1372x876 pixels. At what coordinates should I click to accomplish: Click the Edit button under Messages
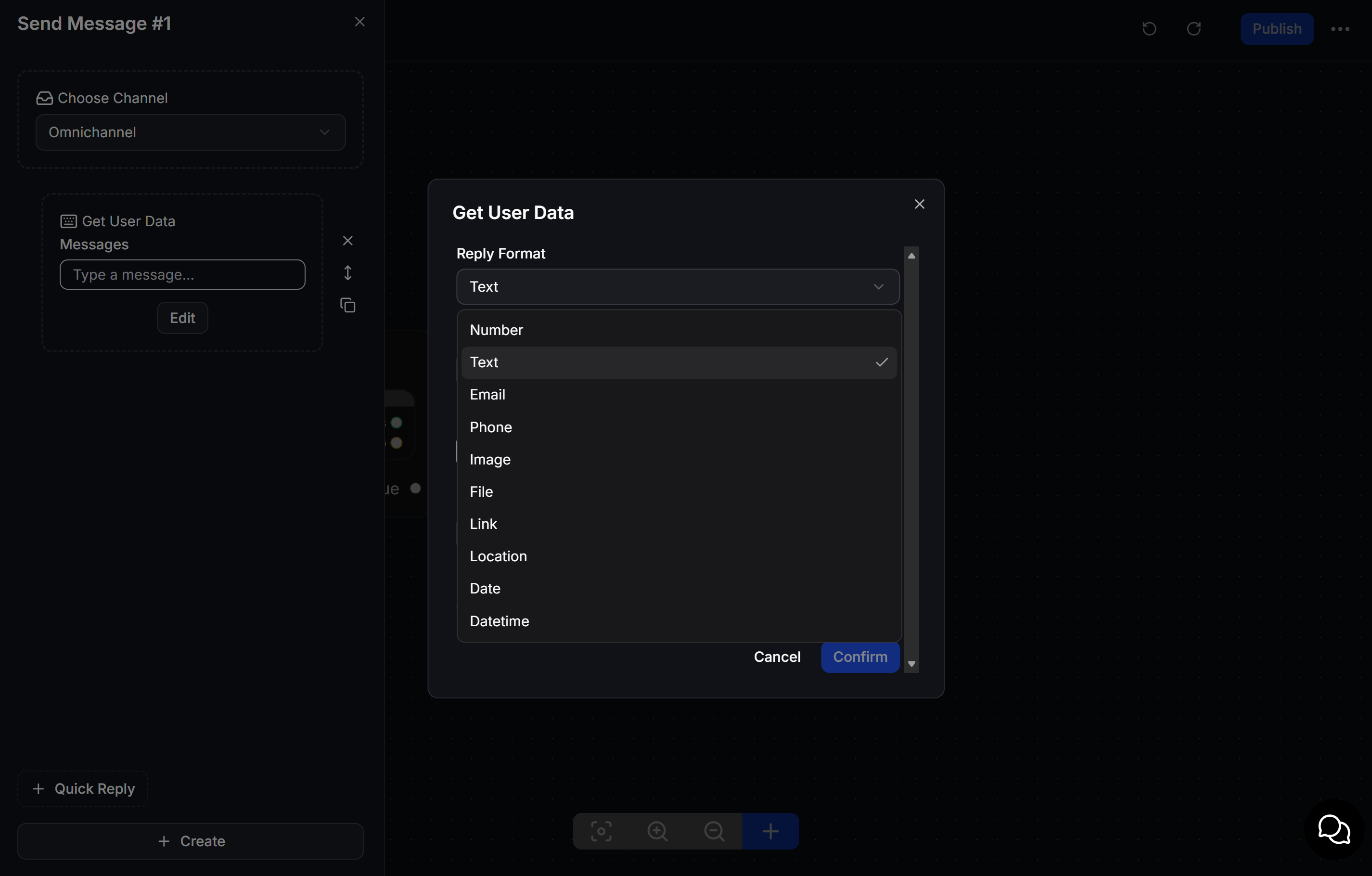click(182, 318)
